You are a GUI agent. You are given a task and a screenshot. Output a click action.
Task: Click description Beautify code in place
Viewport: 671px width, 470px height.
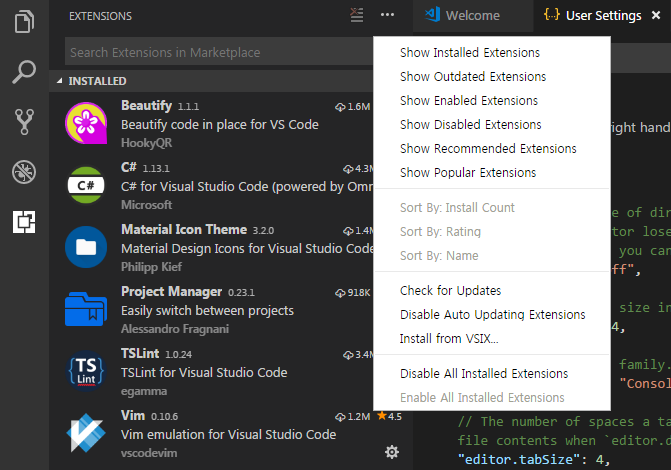(220, 125)
